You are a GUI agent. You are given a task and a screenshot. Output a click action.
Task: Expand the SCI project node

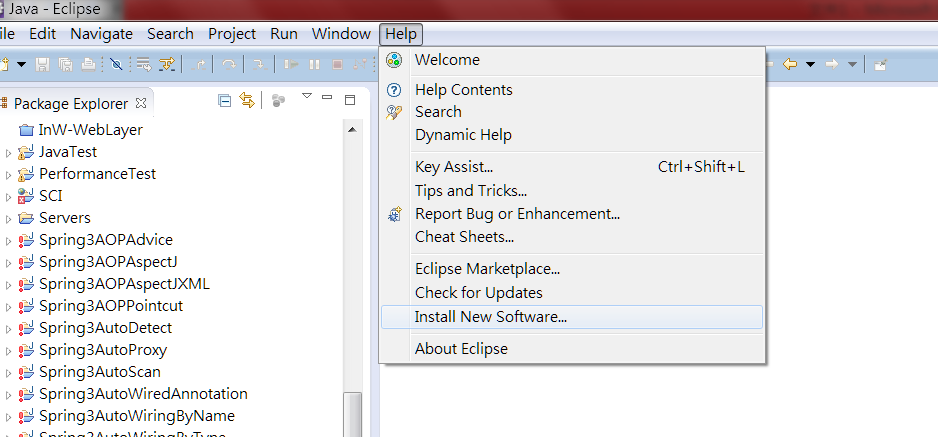click(x=8, y=197)
